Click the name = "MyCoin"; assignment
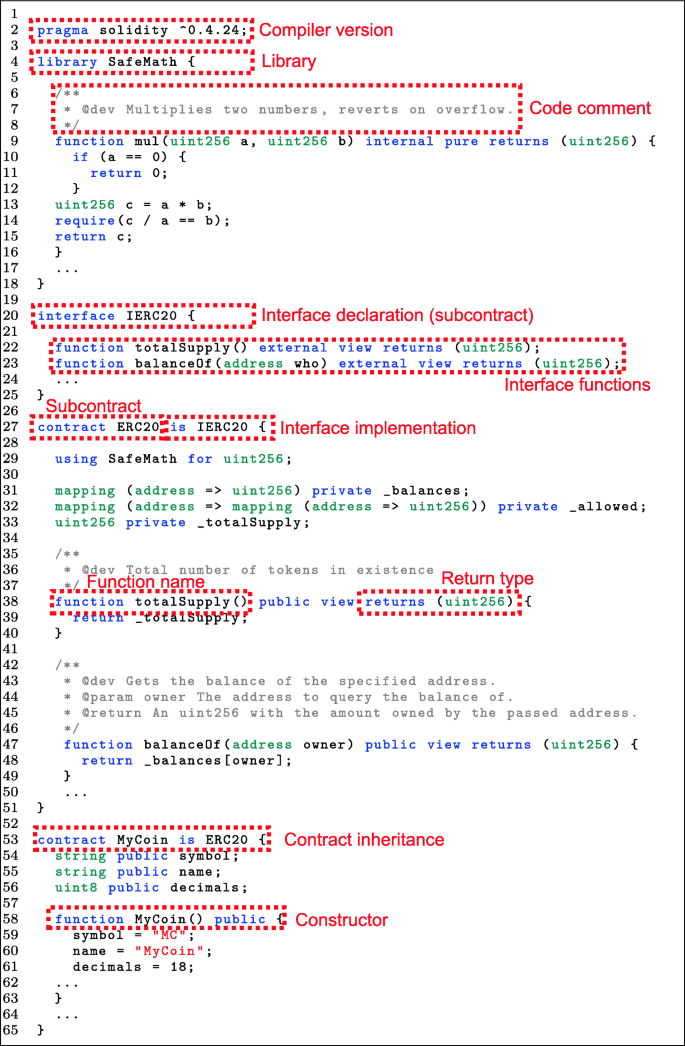The height and width of the screenshot is (1046, 685). tap(142, 951)
